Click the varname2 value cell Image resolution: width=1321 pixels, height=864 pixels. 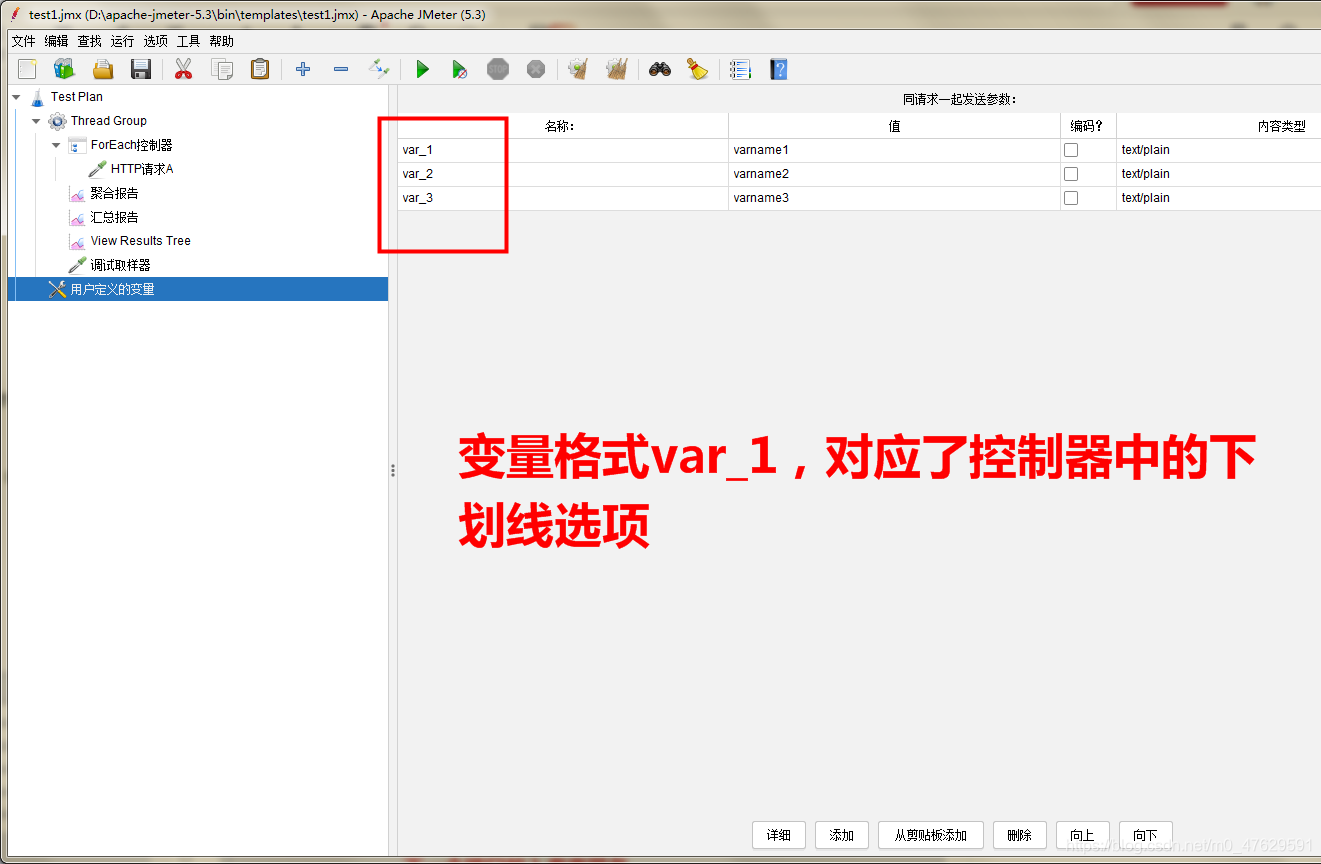(x=894, y=174)
